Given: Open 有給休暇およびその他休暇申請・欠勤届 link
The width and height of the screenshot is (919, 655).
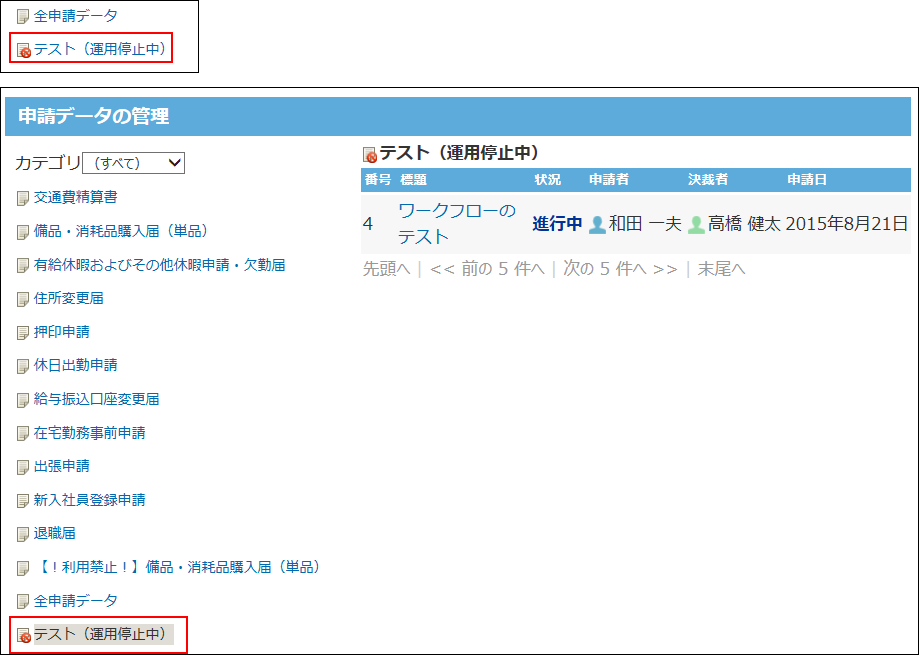Looking at the screenshot, I should (x=159, y=265).
